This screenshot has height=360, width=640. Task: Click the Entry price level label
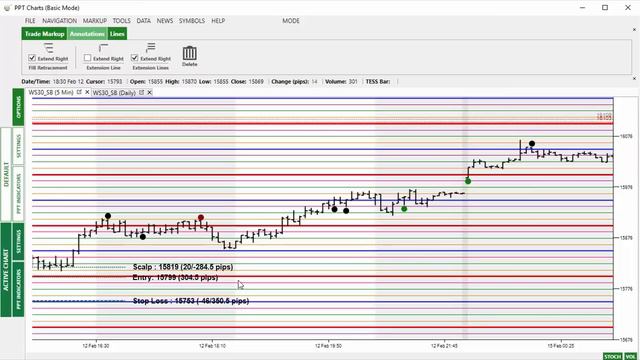coord(175,278)
